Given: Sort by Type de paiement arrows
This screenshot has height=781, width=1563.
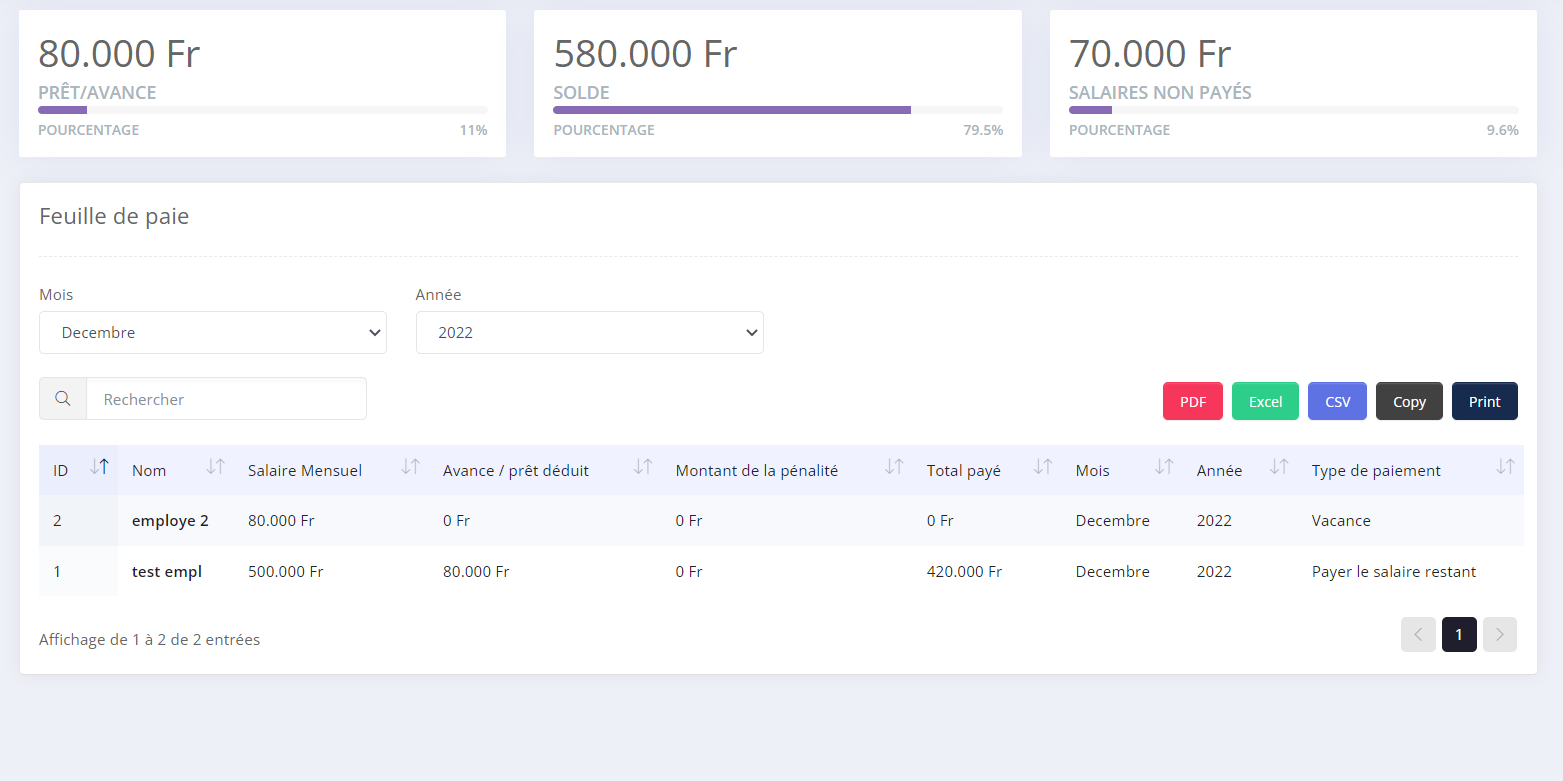Looking at the screenshot, I should (1505, 467).
